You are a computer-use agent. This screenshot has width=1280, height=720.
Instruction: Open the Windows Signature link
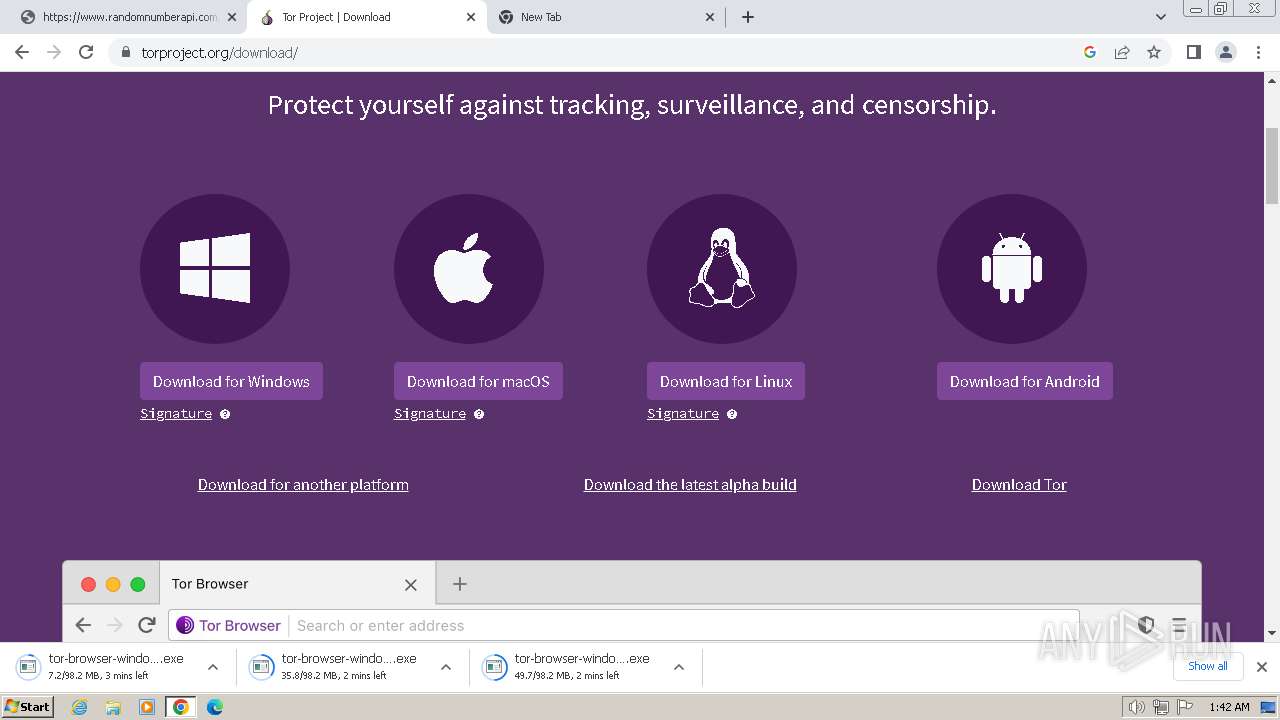[x=176, y=414]
